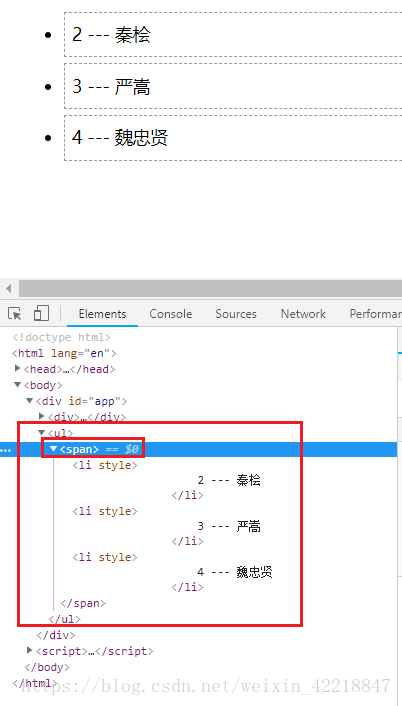
Task: Activate the inspect element picker icon
Action: click(x=15, y=313)
